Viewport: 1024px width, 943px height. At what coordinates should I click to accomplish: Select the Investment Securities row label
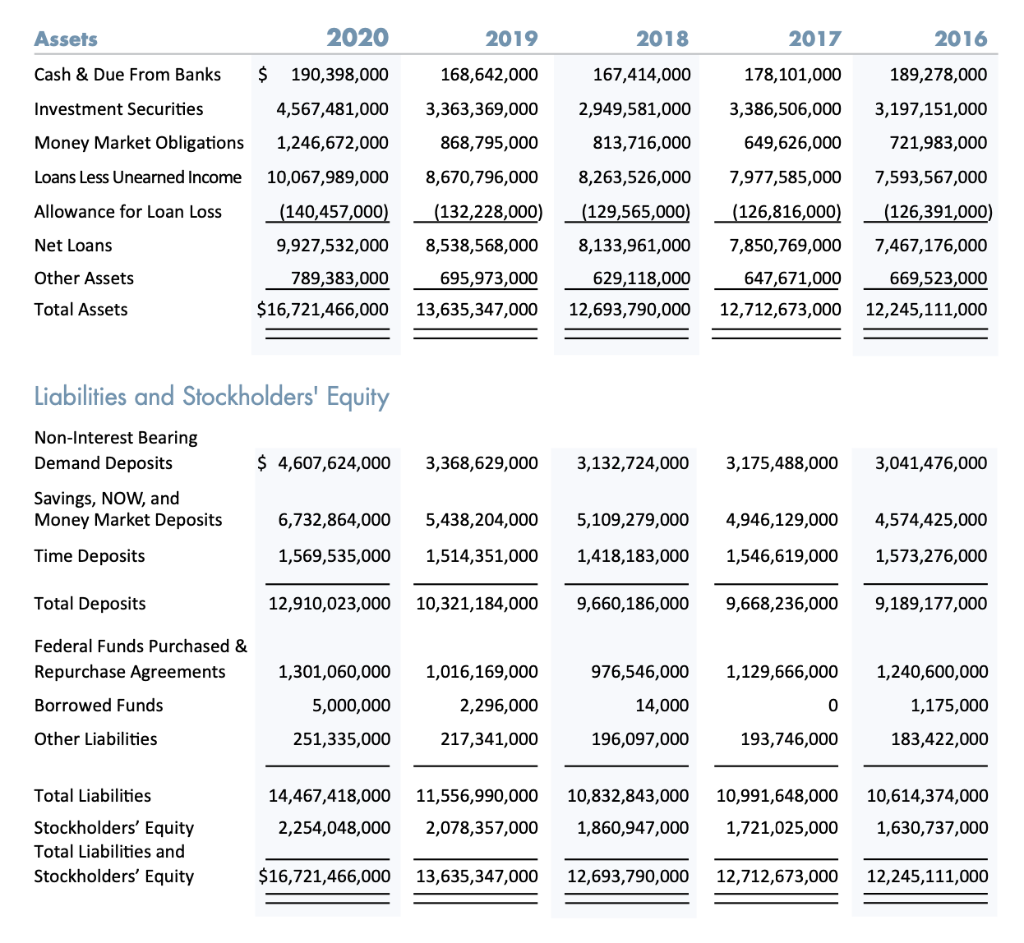click(118, 109)
